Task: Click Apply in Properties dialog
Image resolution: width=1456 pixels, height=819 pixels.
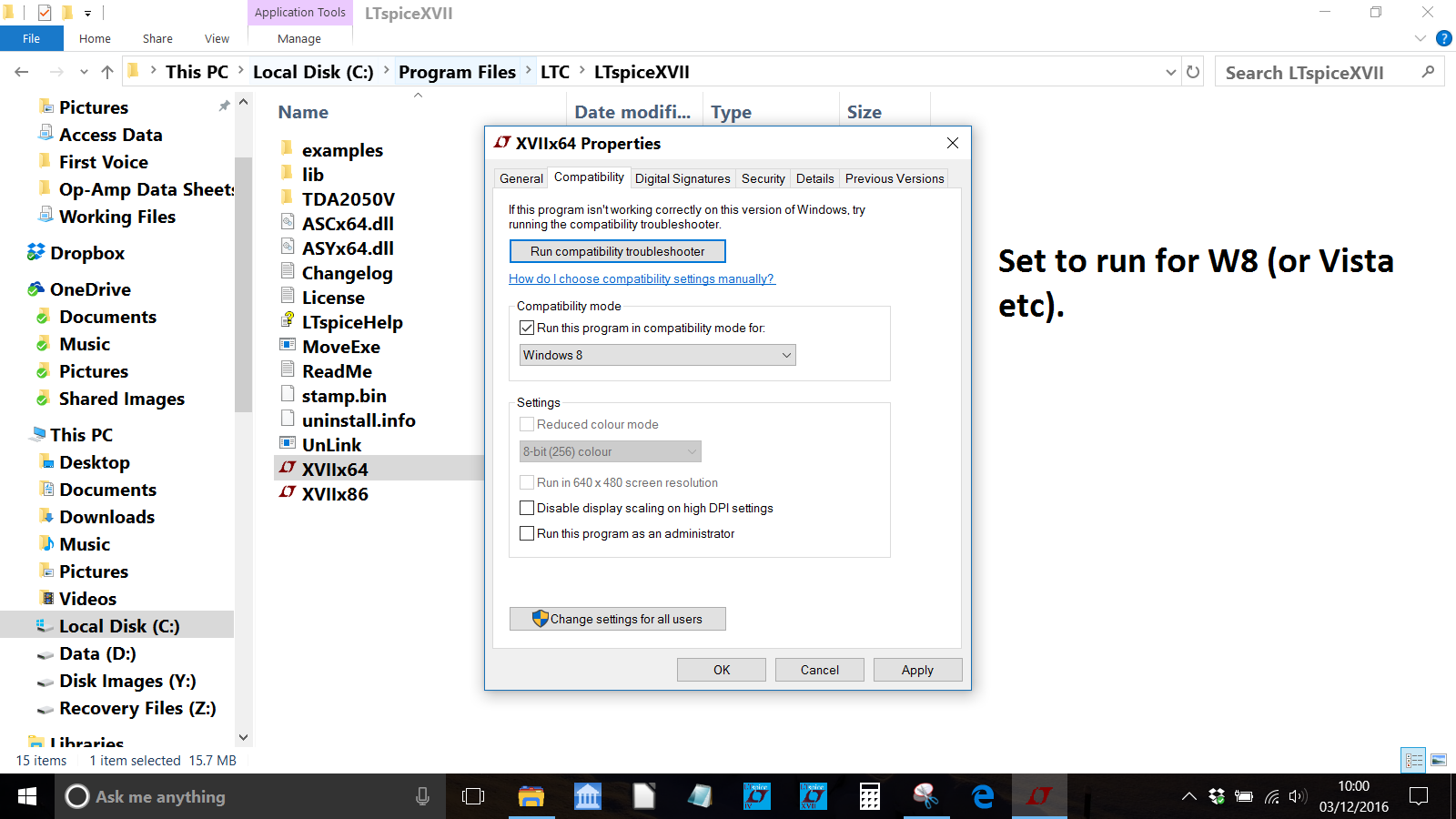Action: click(x=918, y=670)
